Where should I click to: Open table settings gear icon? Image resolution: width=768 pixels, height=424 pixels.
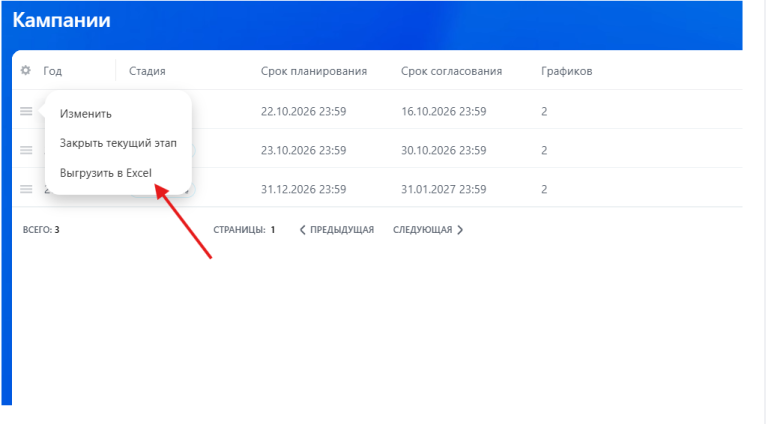25,71
